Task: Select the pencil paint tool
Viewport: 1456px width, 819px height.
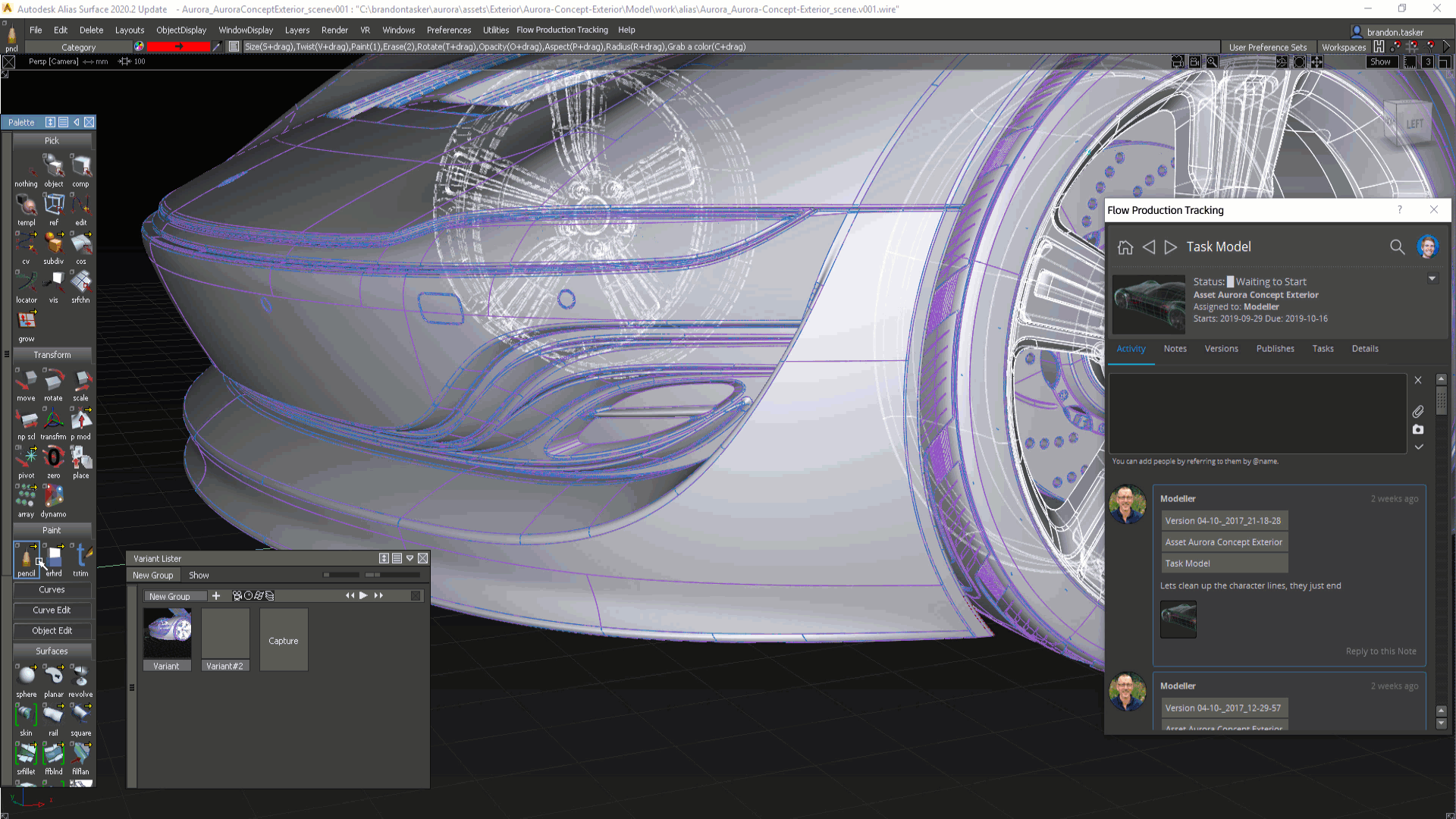Action: 26,560
